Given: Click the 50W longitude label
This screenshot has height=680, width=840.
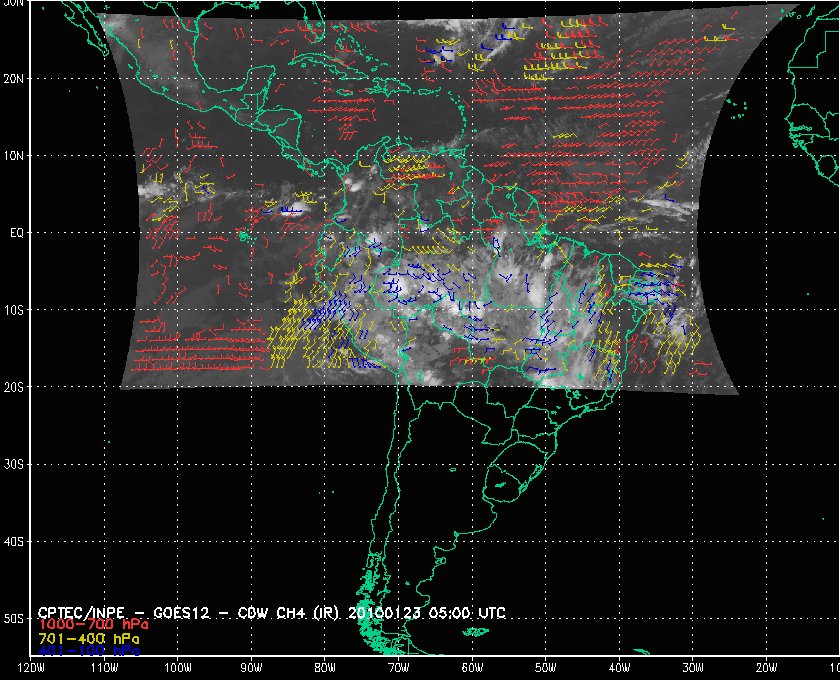Looking at the screenshot, I should tap(545, 668).
